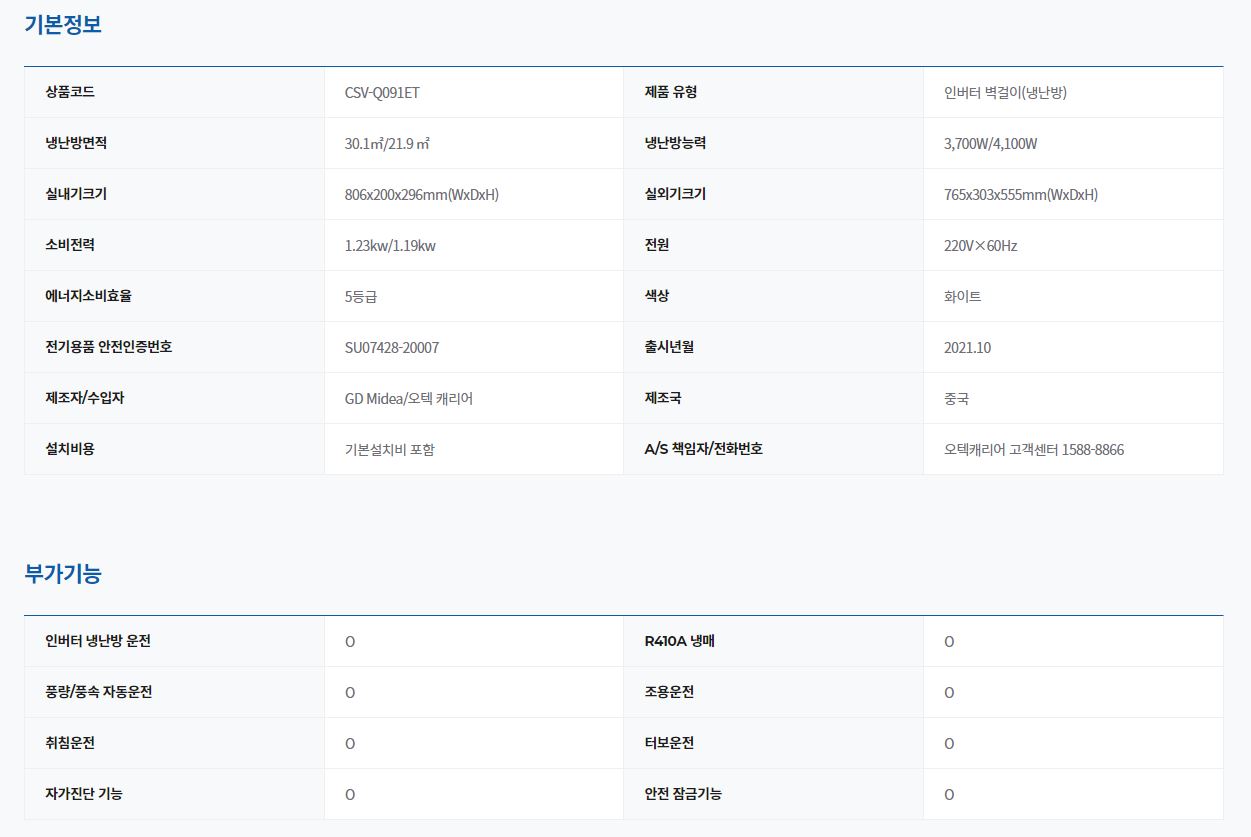Screen dimensions: 1251x837
Task: Click the GD Midea/오텍 캐리어 manufacturer value
Action: 408,399
